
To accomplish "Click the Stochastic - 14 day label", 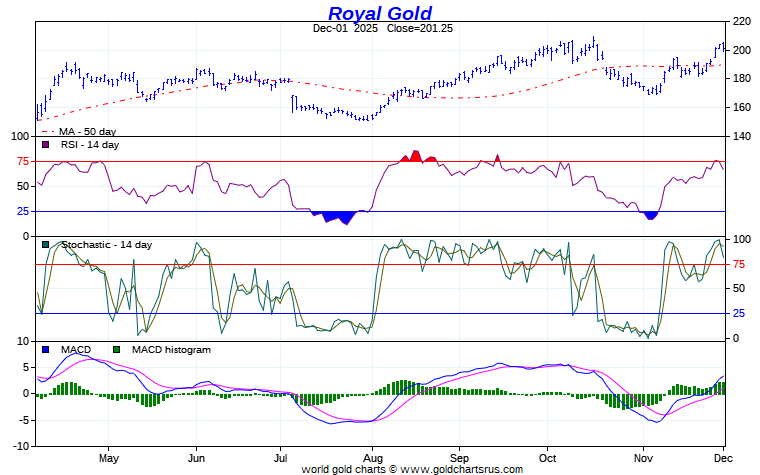I will 107,245.
